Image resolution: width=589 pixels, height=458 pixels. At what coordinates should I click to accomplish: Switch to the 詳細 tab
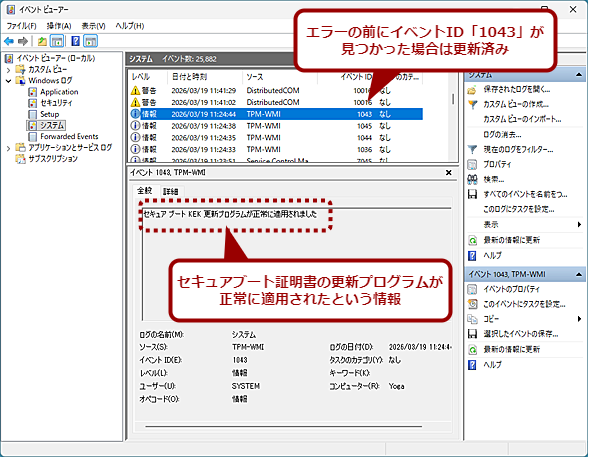click(171, 191)
